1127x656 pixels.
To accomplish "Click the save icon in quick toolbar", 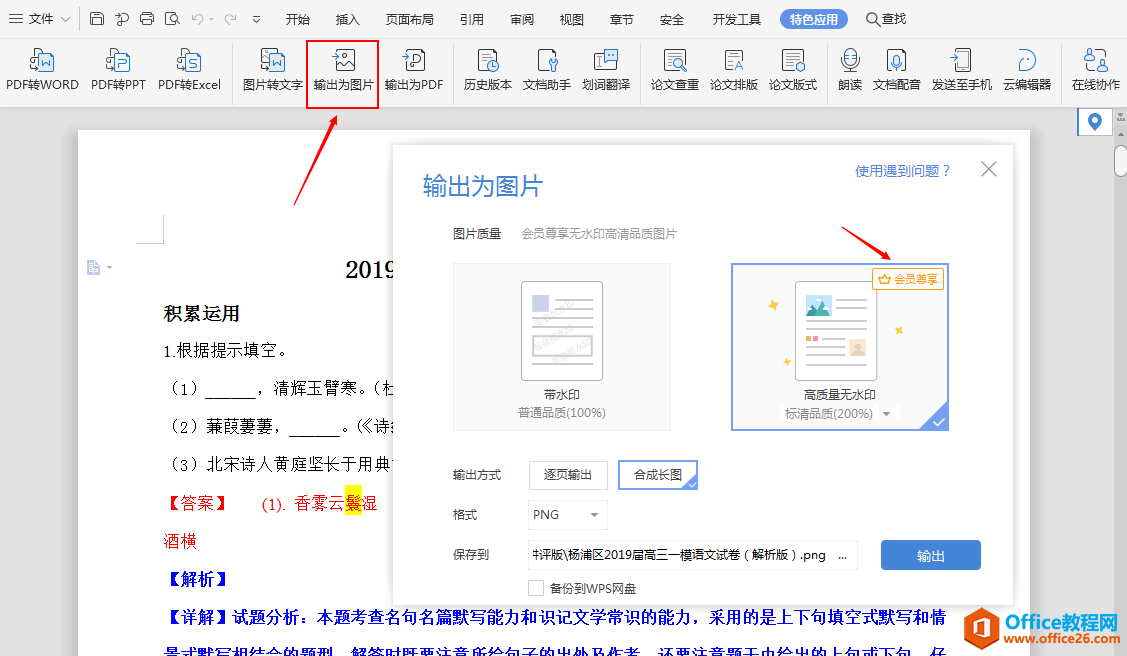I will pos(97,19).
